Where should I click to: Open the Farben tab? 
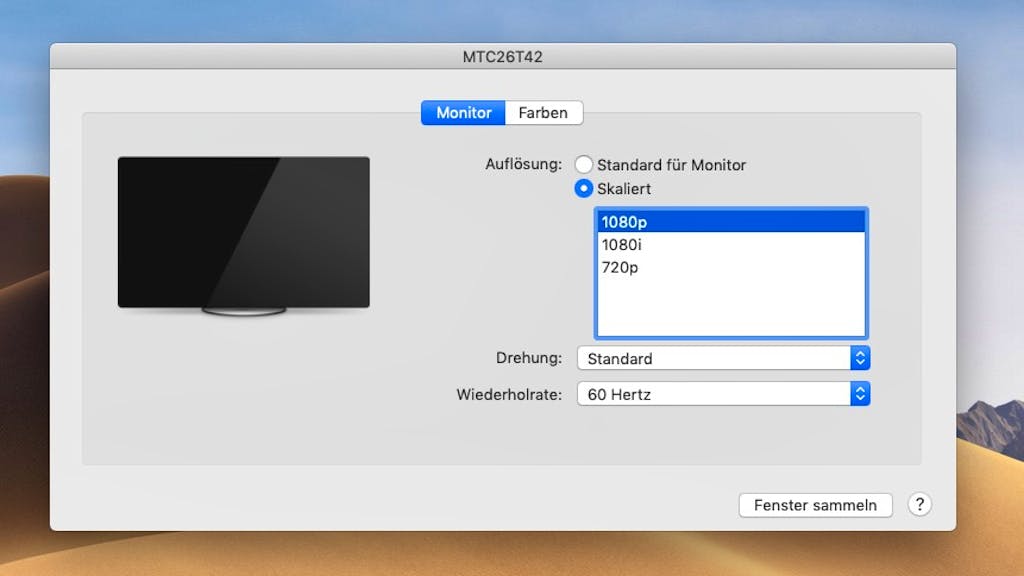point(543,113)
